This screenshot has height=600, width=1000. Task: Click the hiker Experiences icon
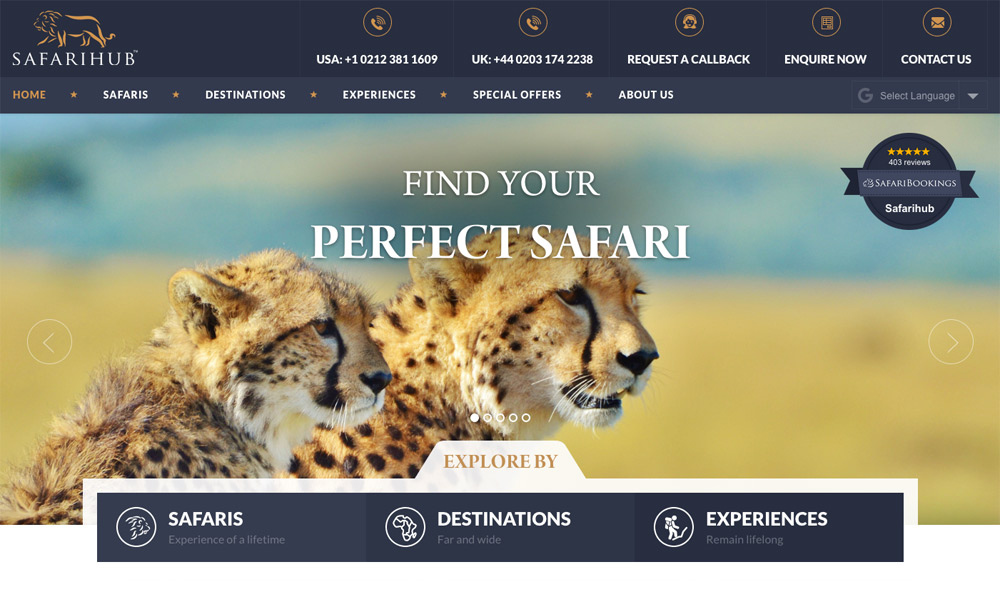point(673,527)
